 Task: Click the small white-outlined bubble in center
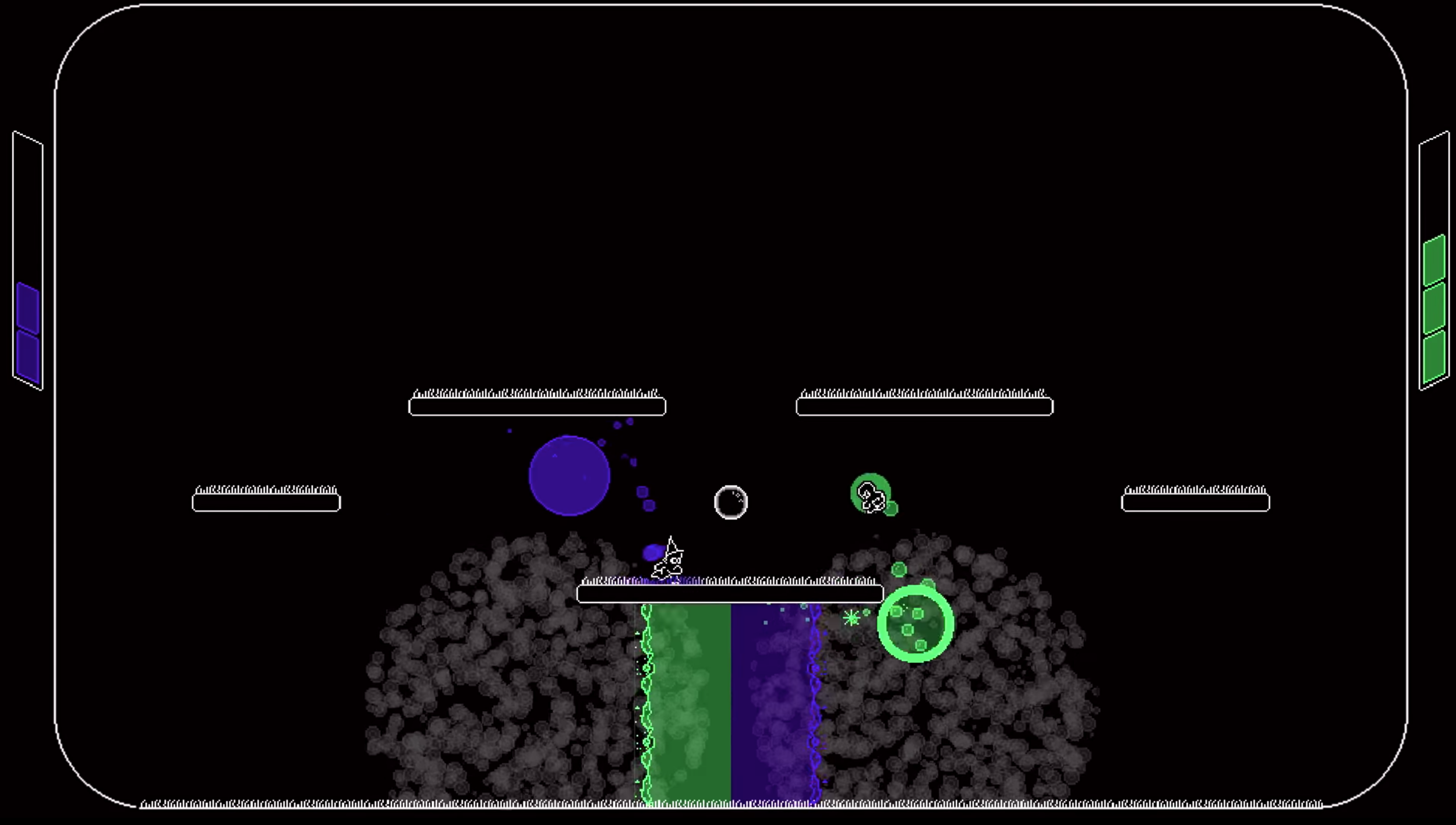click(730, 502)
